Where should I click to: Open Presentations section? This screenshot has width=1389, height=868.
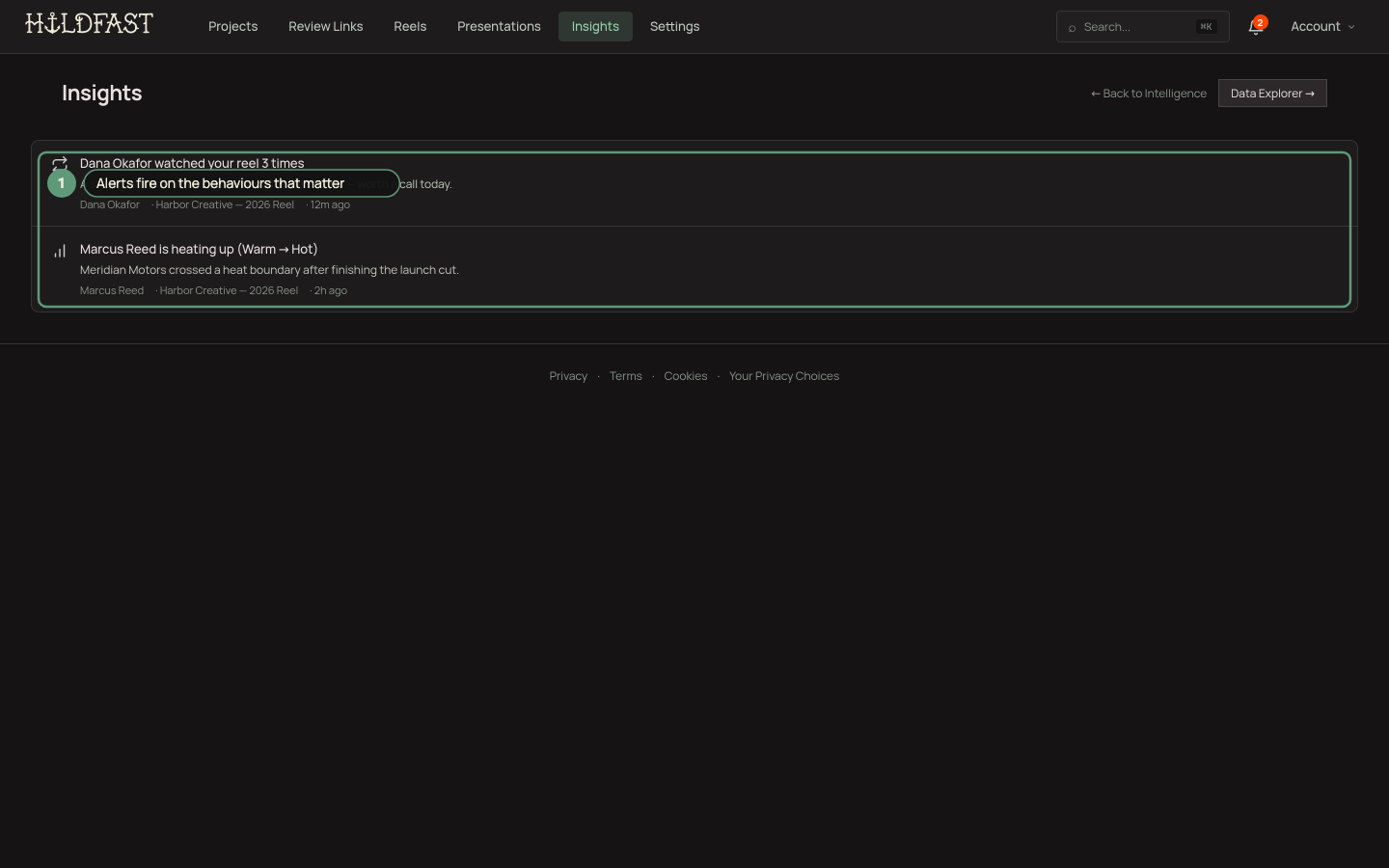click(x=499, y=26)
